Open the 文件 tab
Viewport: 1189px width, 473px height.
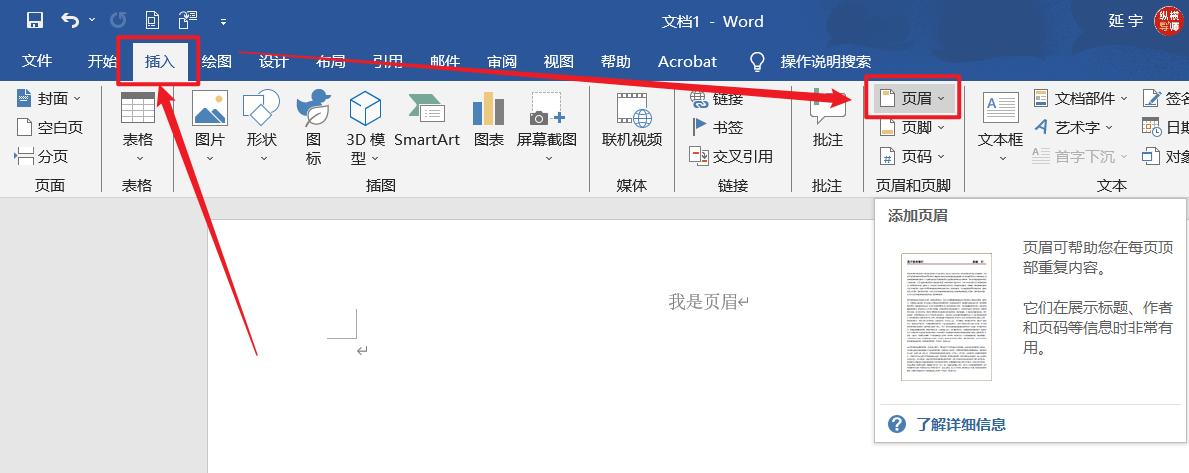[36, 62]
